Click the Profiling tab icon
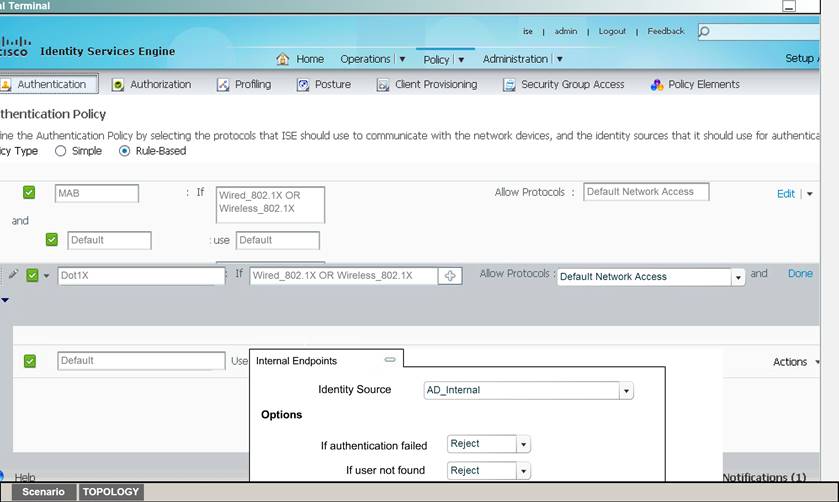Viewport: 839px width, 502px height. (223, 85)
